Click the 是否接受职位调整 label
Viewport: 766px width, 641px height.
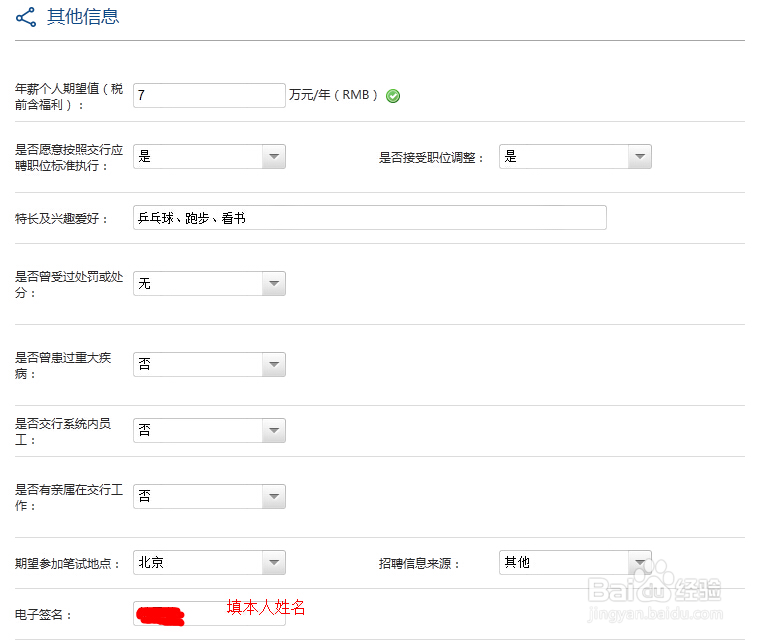431,157
